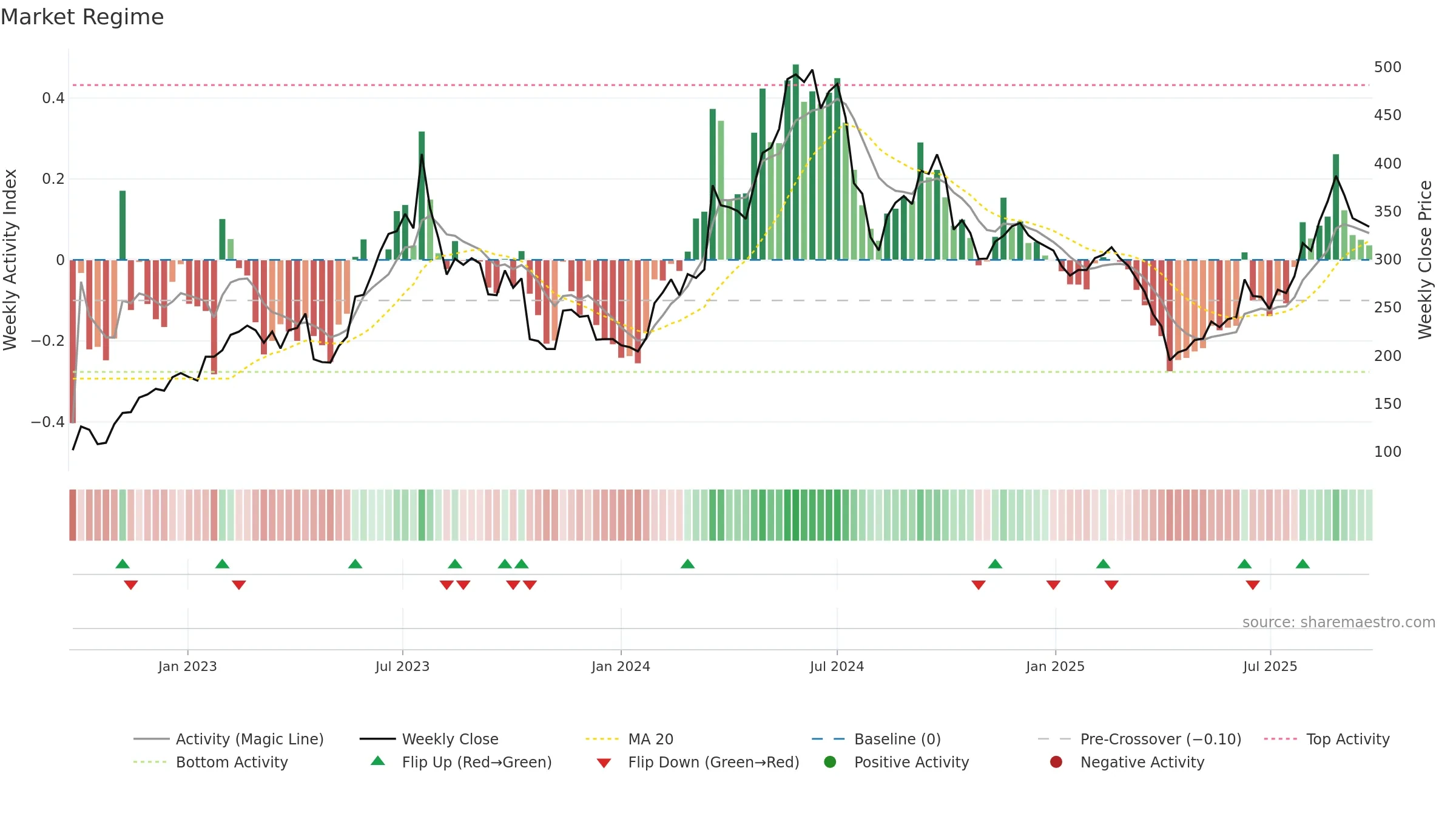The width and height of the screenshot is (1456, 819).
Task: Toggle the Top Activity legend entry
Action: coord(1327,739)
